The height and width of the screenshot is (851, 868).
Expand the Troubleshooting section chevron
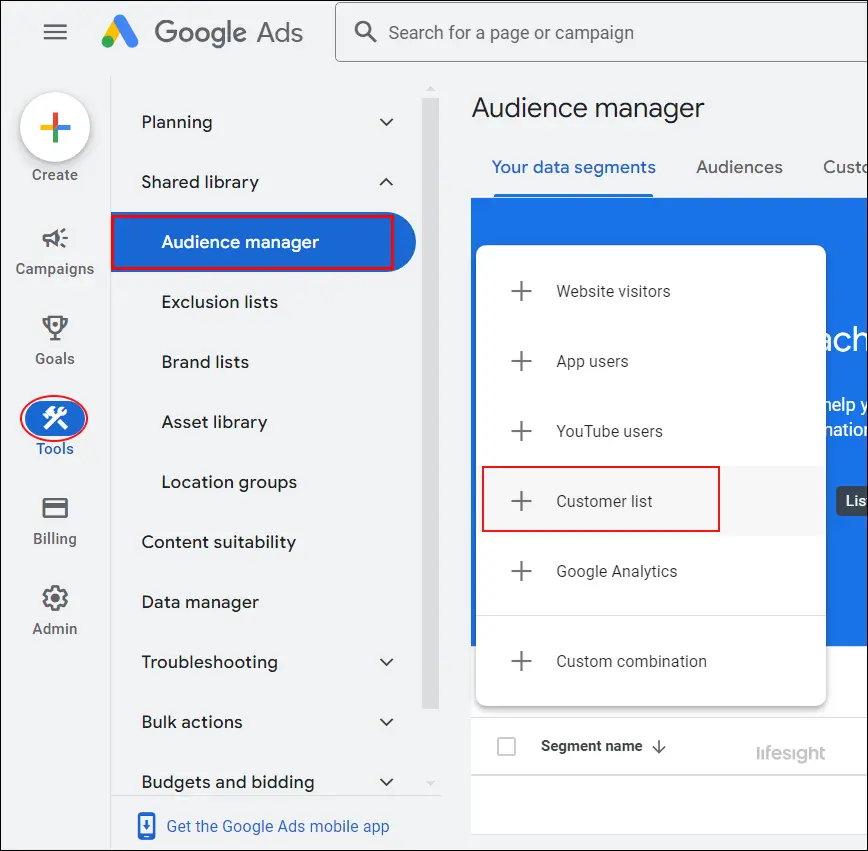click(386, 662)
